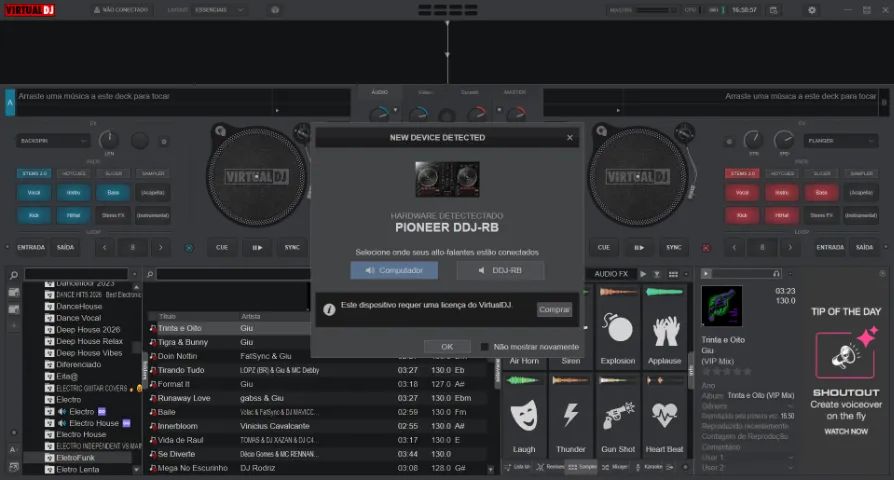The height and width of the screenshot is (480, 894).
Task: Click right deck CUE button
Action: coord(604,247)
